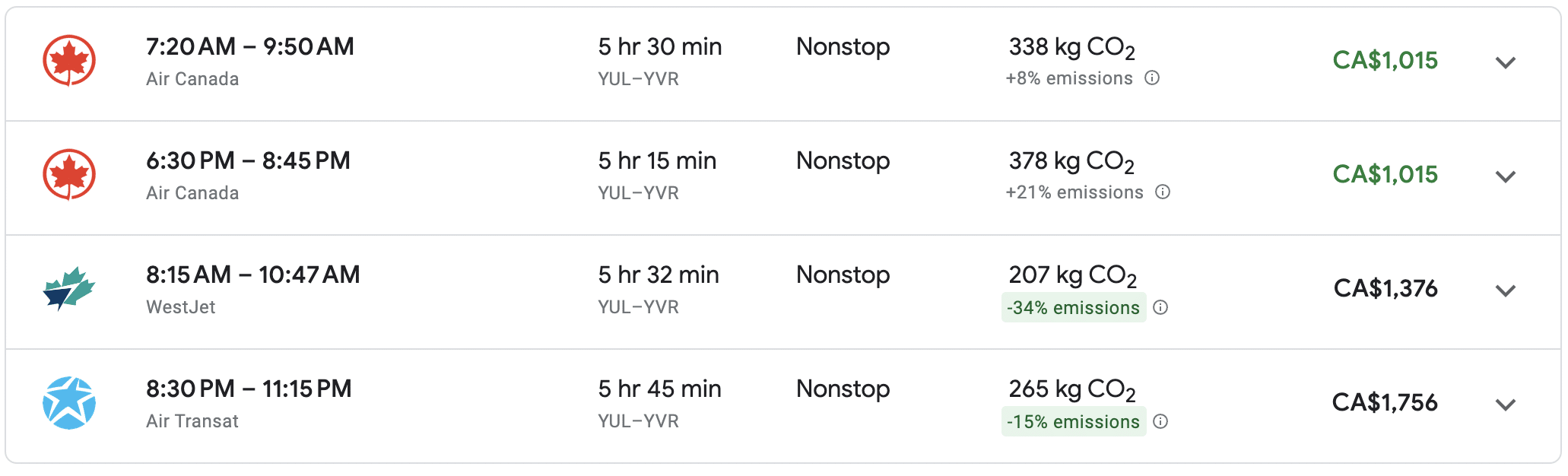Expand the 6:30 PM Air Canada flight details
Viewport: 1568px width, 476px height.
(x=1506, y=176)
